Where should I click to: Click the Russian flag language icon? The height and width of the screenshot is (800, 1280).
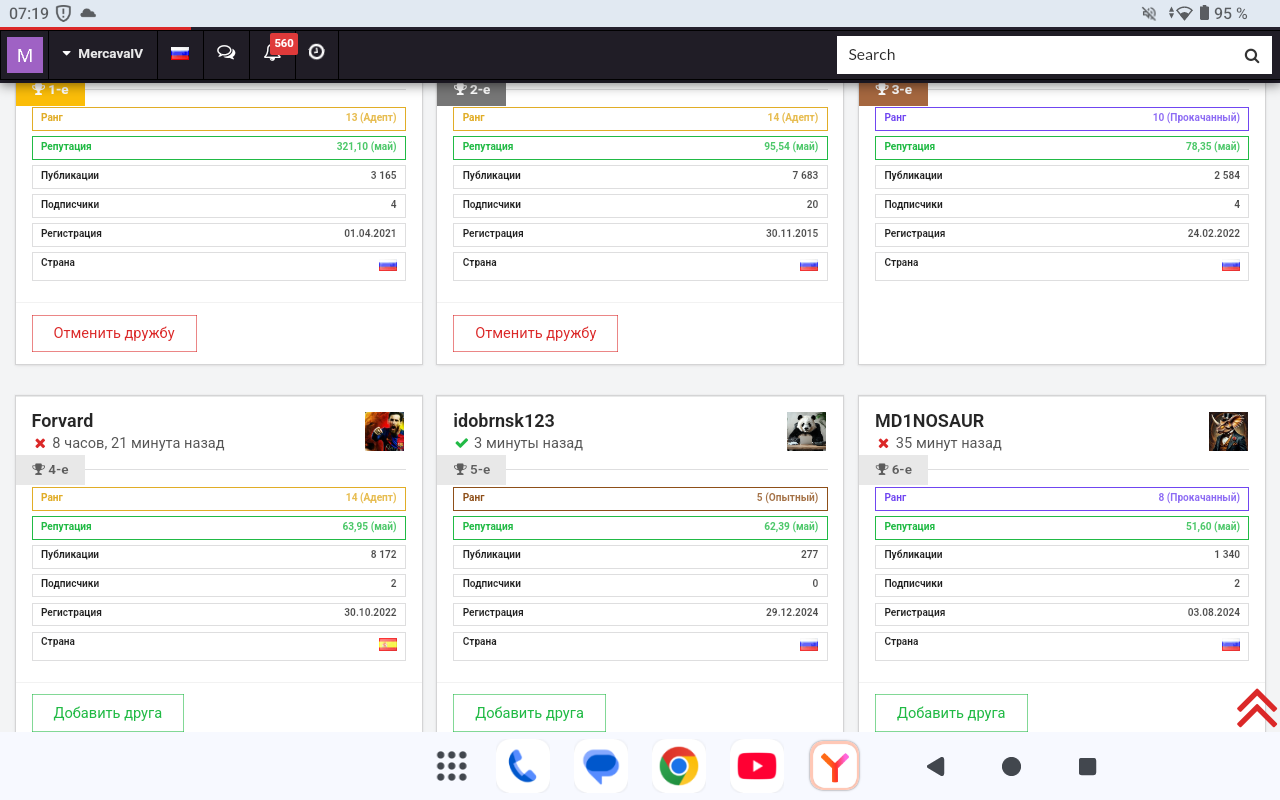pyautogui.click(x=180, y=54)
